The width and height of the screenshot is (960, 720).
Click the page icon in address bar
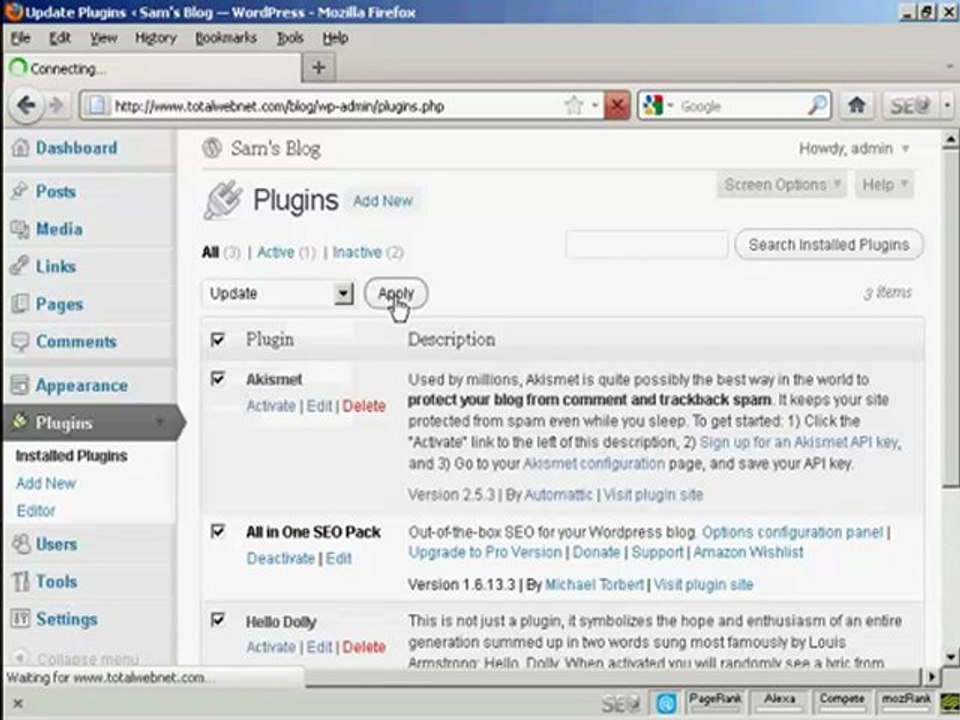pyautogui.click(x=96, y=106)
